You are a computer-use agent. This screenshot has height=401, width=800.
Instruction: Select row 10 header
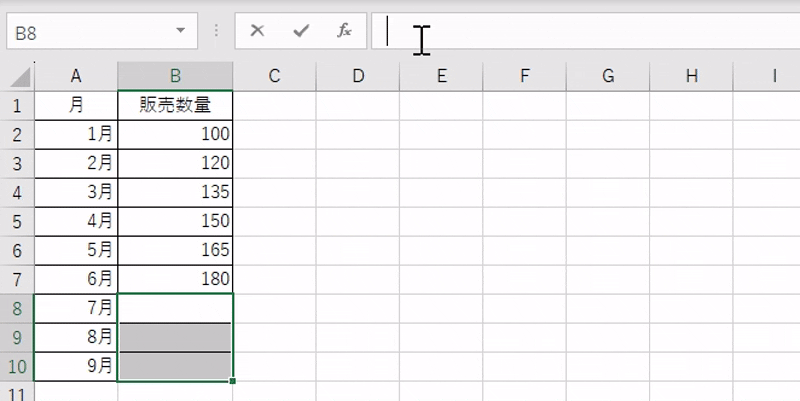(17, 367)
